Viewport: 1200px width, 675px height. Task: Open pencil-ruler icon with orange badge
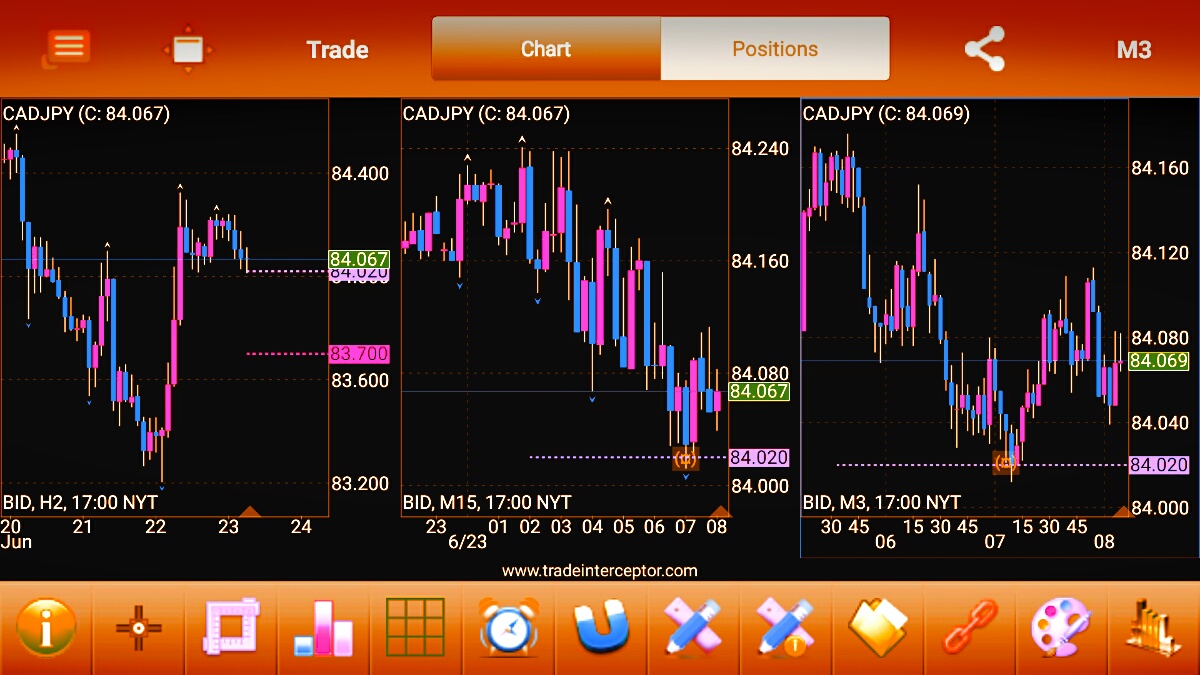[786, 628]
